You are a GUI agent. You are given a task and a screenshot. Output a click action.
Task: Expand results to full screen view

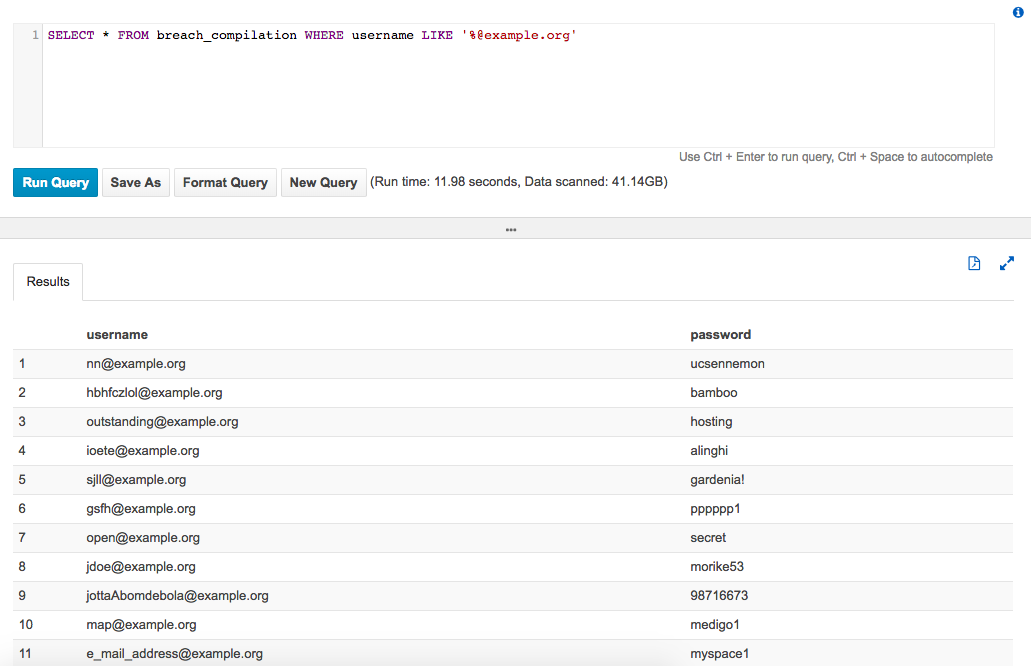pos(1007,264)
